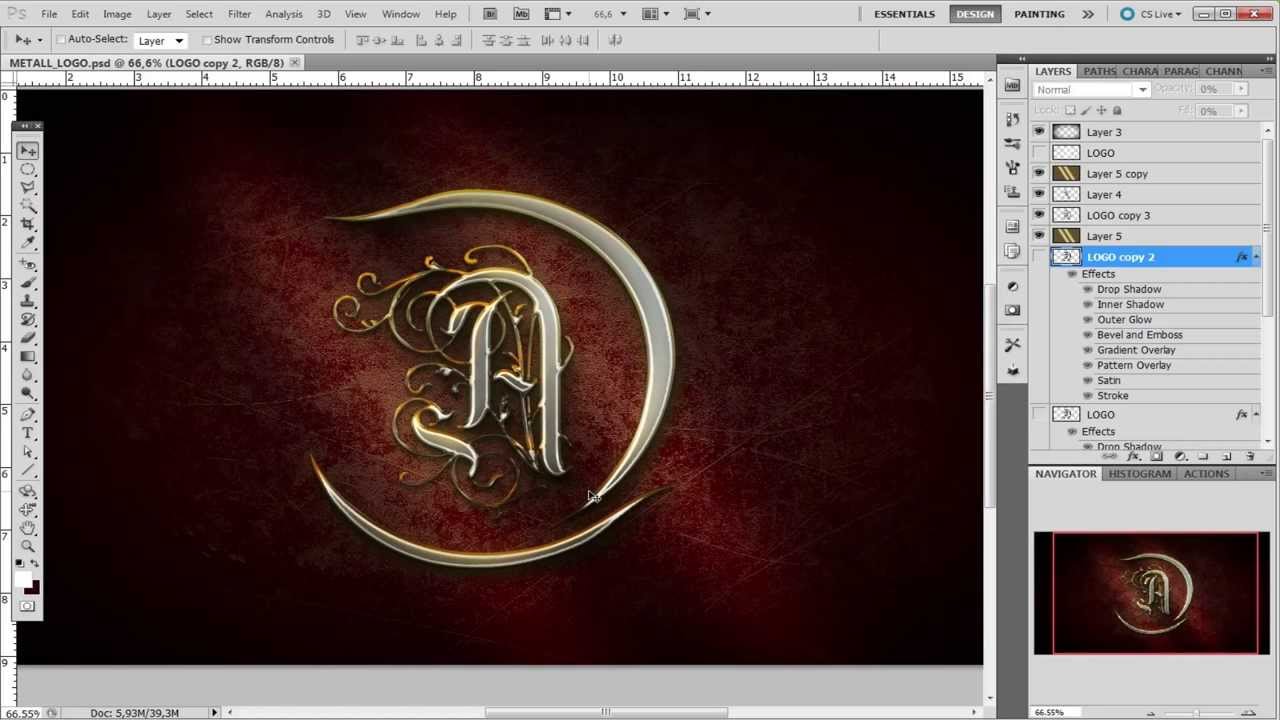Open the Layers panel options menu
Viewport: 1280px width, 720px height.
coord(1267,71)
